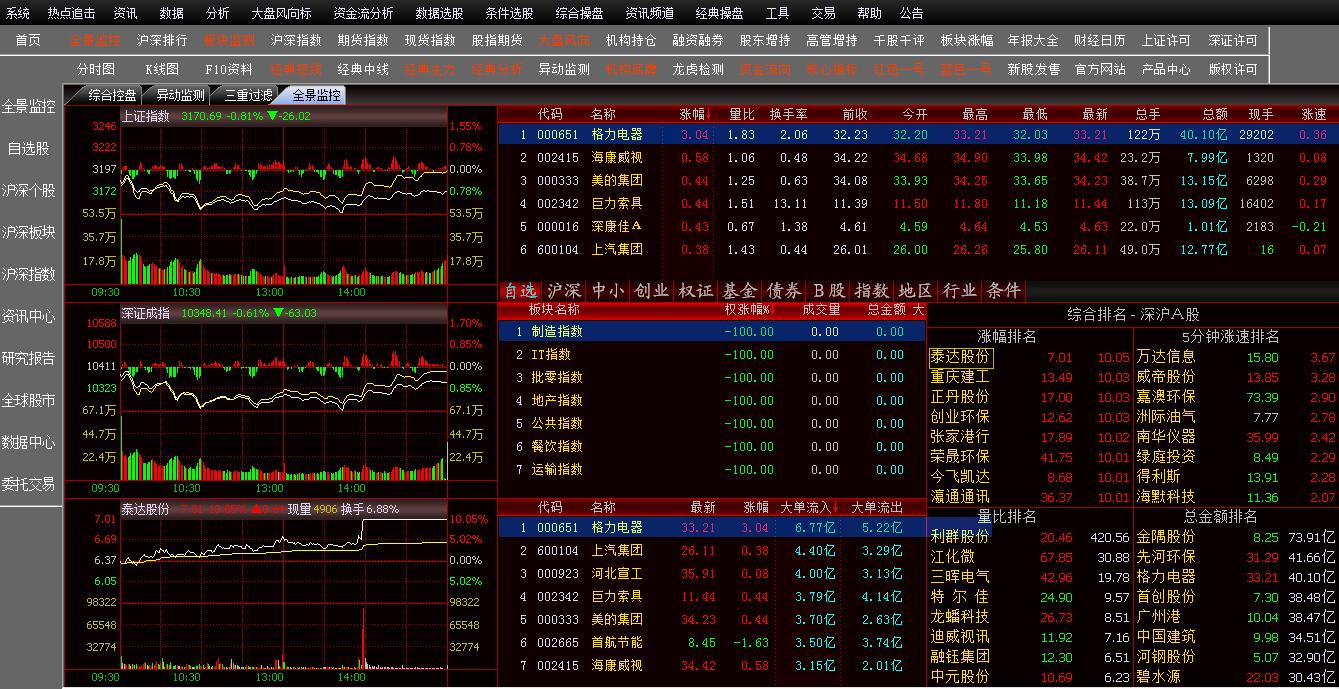The height and width of the screenshot is (689, 1339).
Task: Open 全球股市 in the left sidebar
Action: (28, 400)
